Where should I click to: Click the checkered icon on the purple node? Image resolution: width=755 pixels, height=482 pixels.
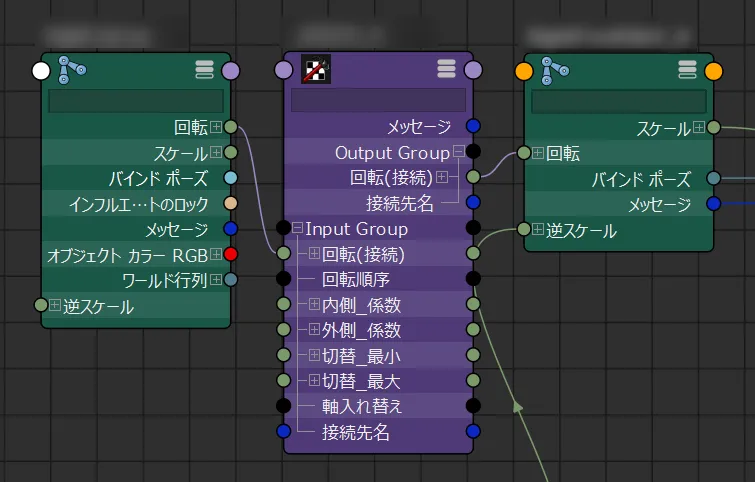pos(316,69)
